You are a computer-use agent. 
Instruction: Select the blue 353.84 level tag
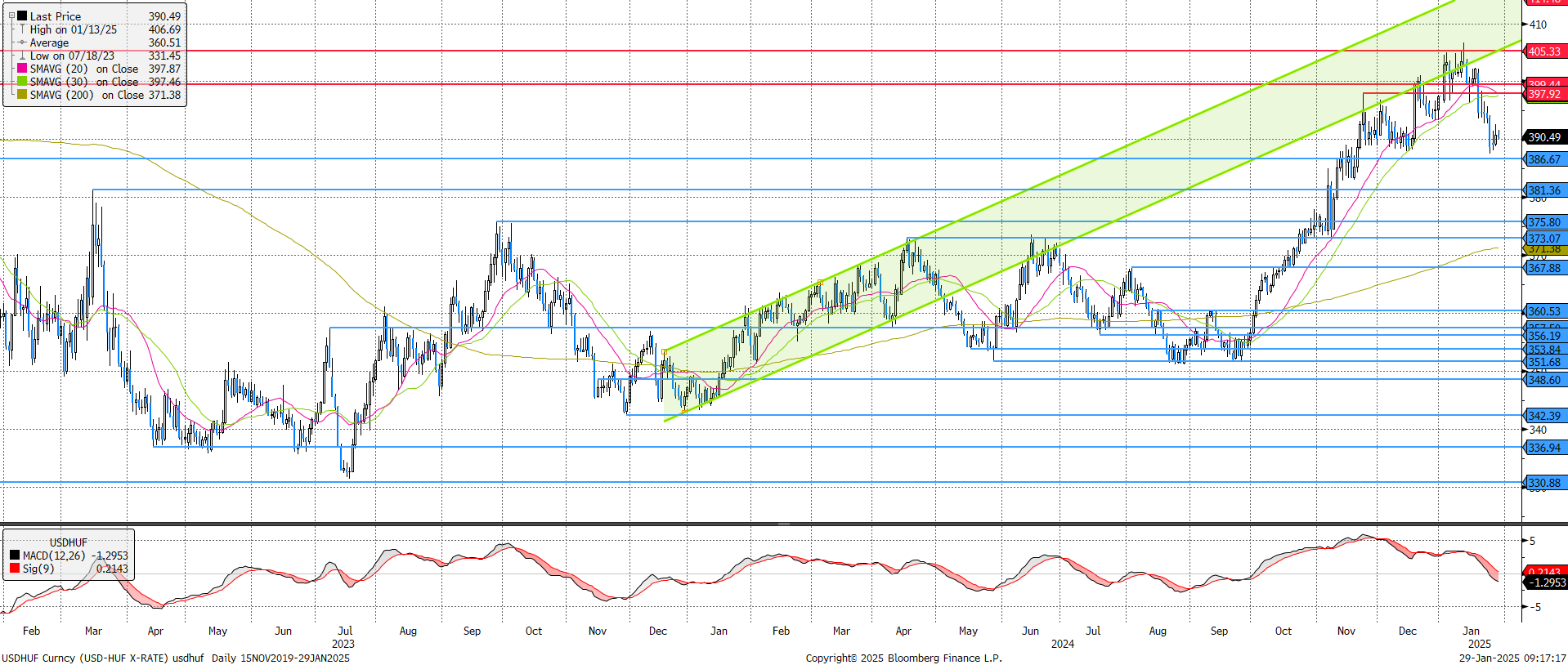(x=1545, y=350)
